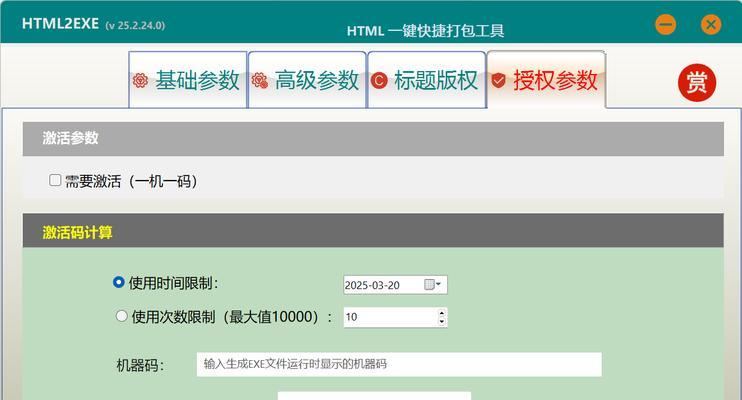Click the 机器码 label
This screenshot has width=742, height=400.
140,365
